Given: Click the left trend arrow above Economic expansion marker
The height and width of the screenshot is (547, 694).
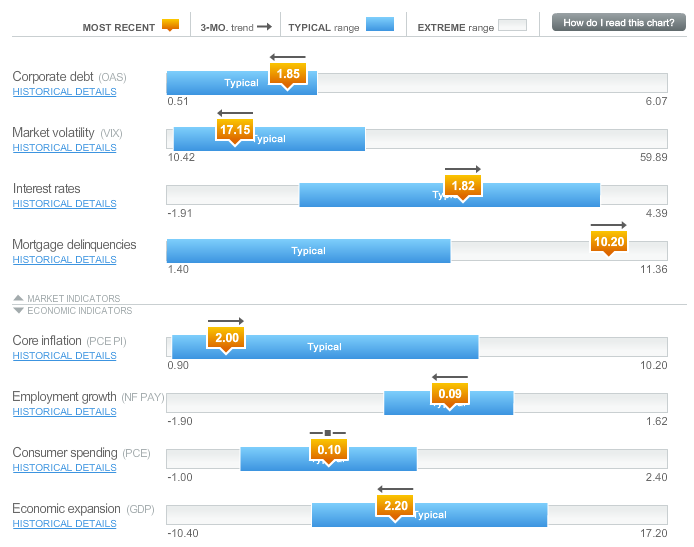Looking at the screenshot, I should (x=395, y=489).
